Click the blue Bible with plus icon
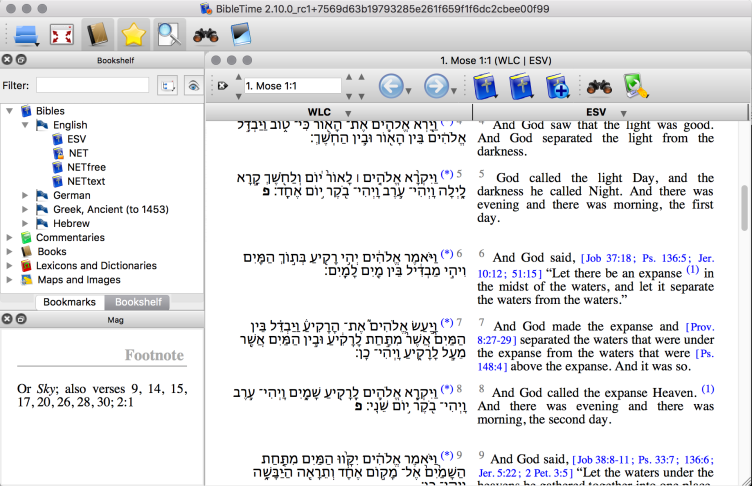 [557, 86]
